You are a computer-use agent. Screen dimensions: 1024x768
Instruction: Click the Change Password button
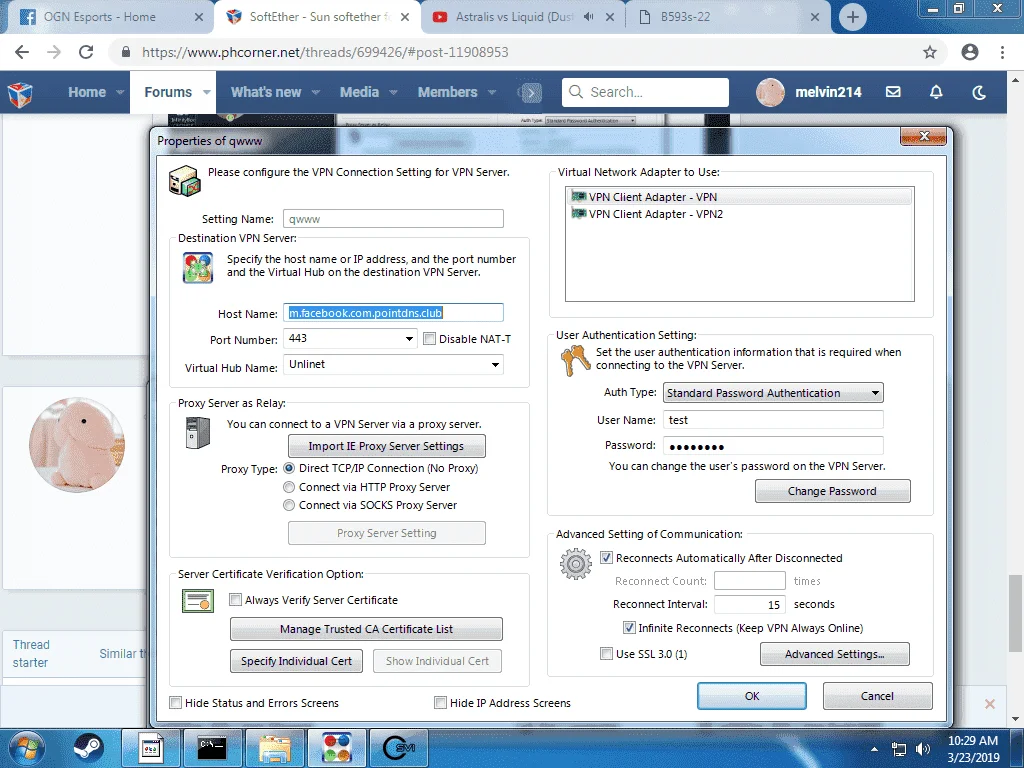[x=833, y=491]
